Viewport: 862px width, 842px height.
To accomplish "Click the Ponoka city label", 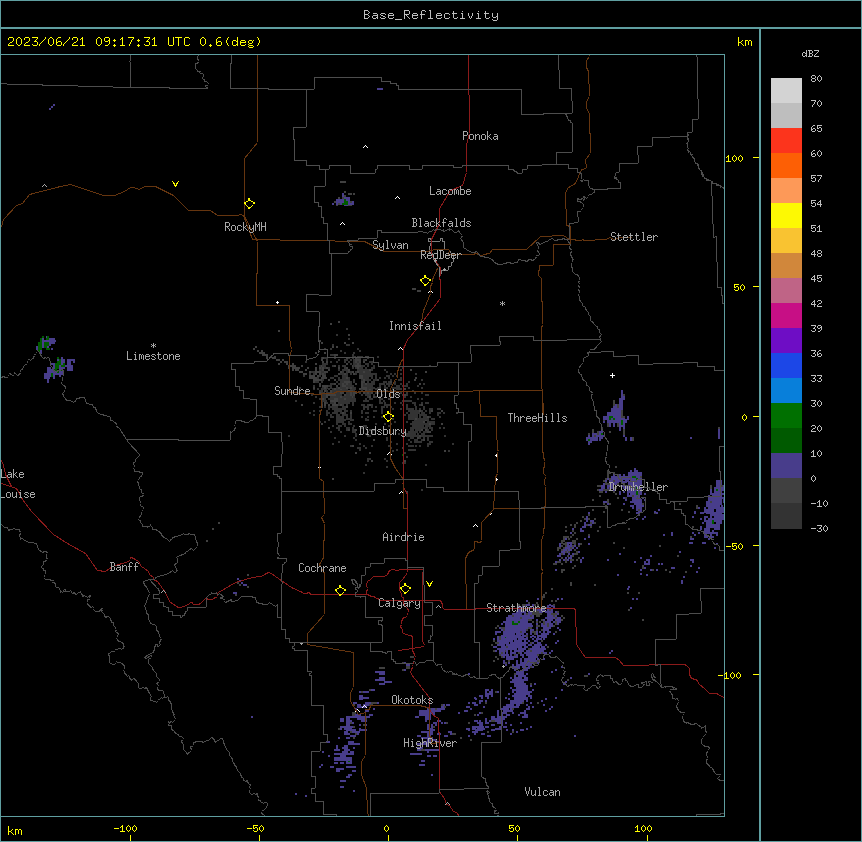I will (x=480, y=136).
